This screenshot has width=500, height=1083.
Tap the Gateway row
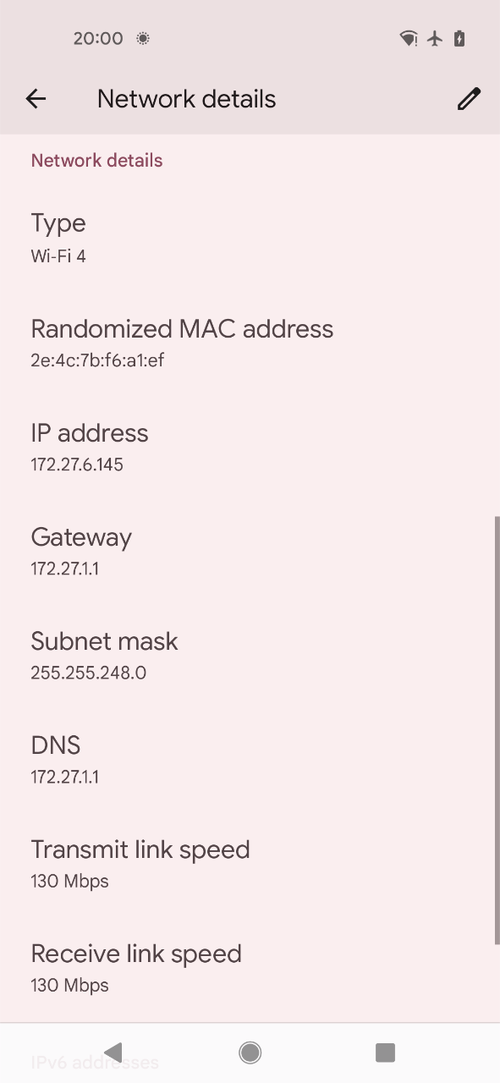pos(250,551)
